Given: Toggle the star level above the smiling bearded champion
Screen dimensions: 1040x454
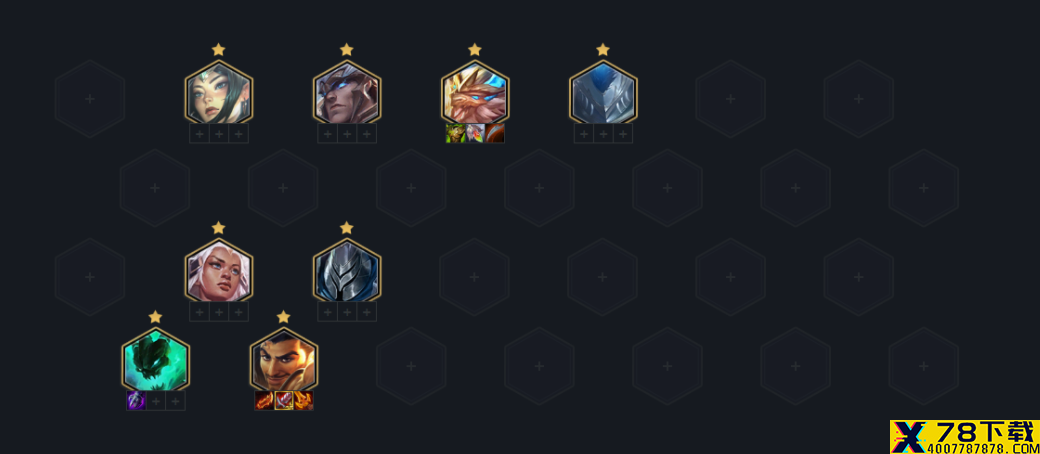Looking at the screenshot, I should (283, 317).
